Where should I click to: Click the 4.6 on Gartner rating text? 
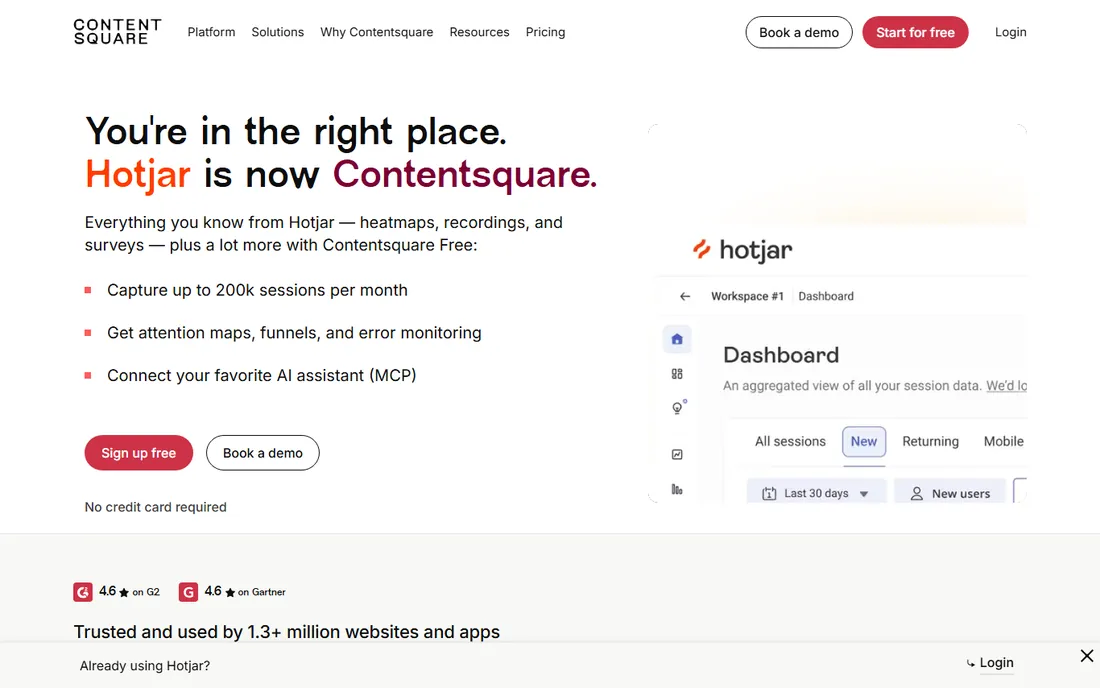click(245, 592)
